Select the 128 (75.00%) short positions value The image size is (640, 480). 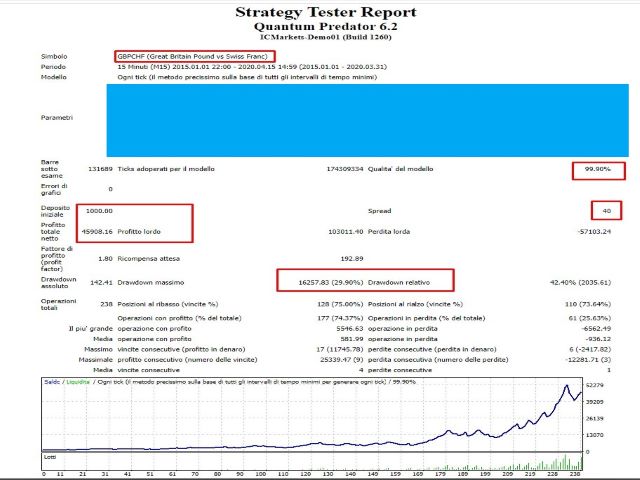click(340, 304)
